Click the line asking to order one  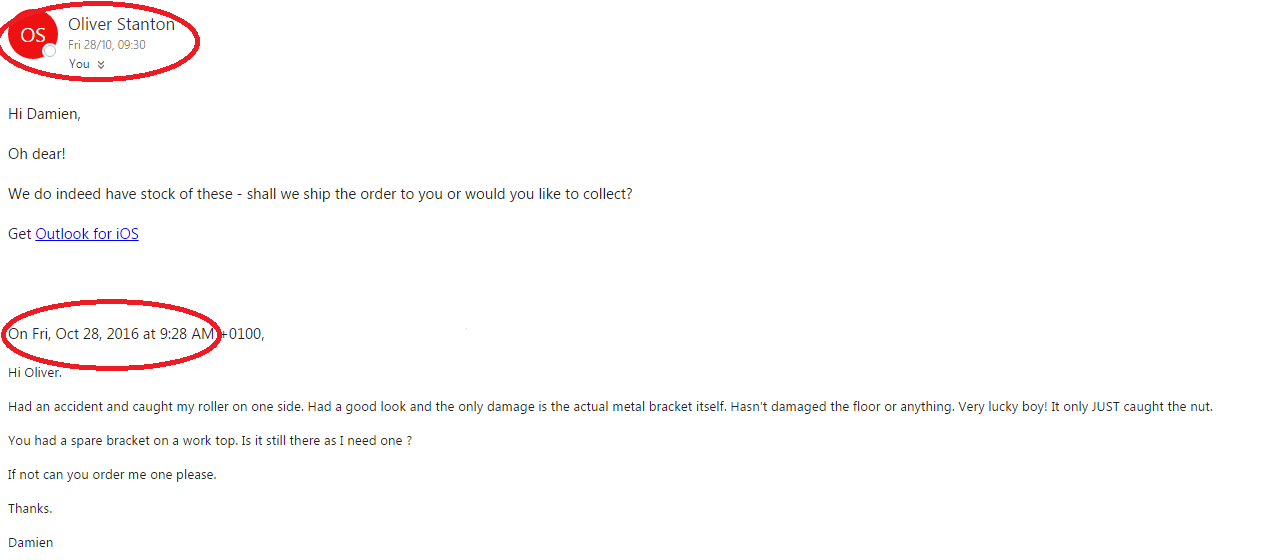pos(112,475)
